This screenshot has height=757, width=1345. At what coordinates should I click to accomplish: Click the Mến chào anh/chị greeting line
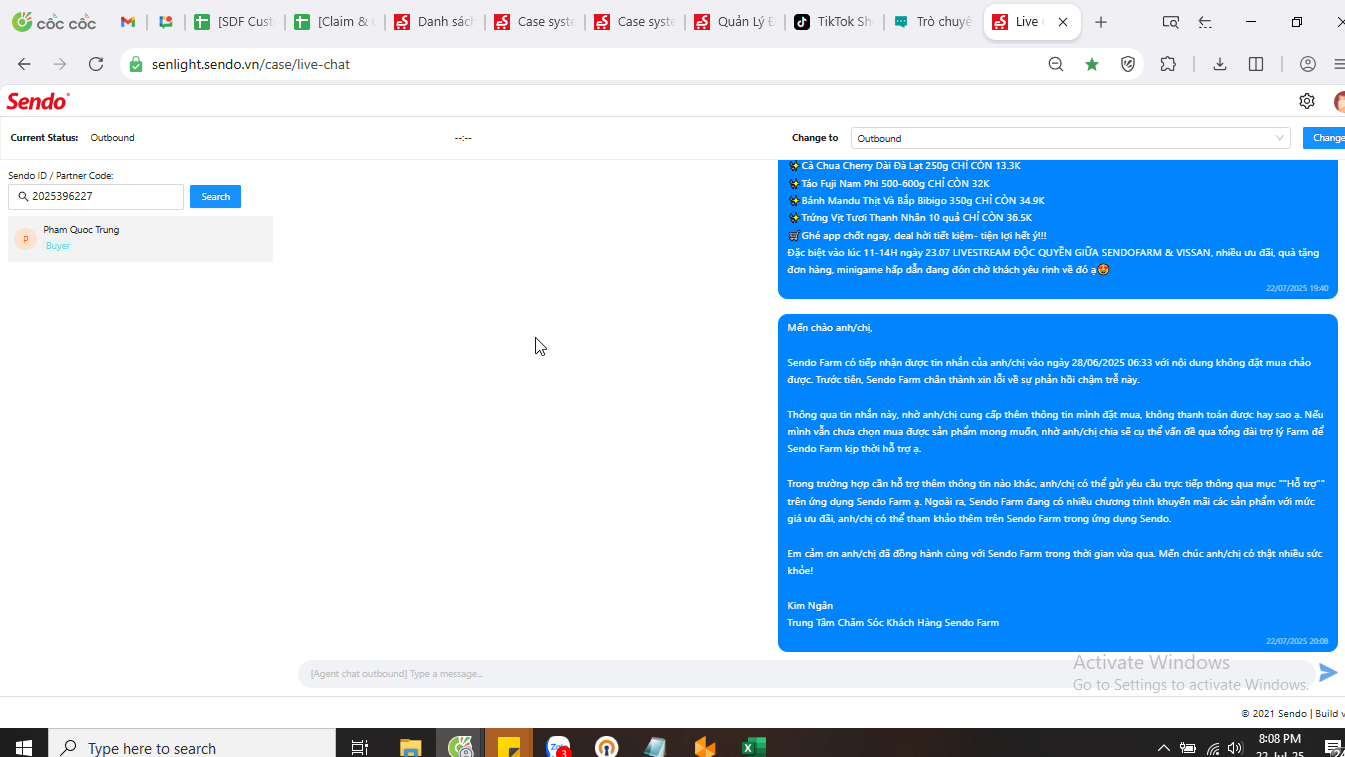tap(829, 327)
